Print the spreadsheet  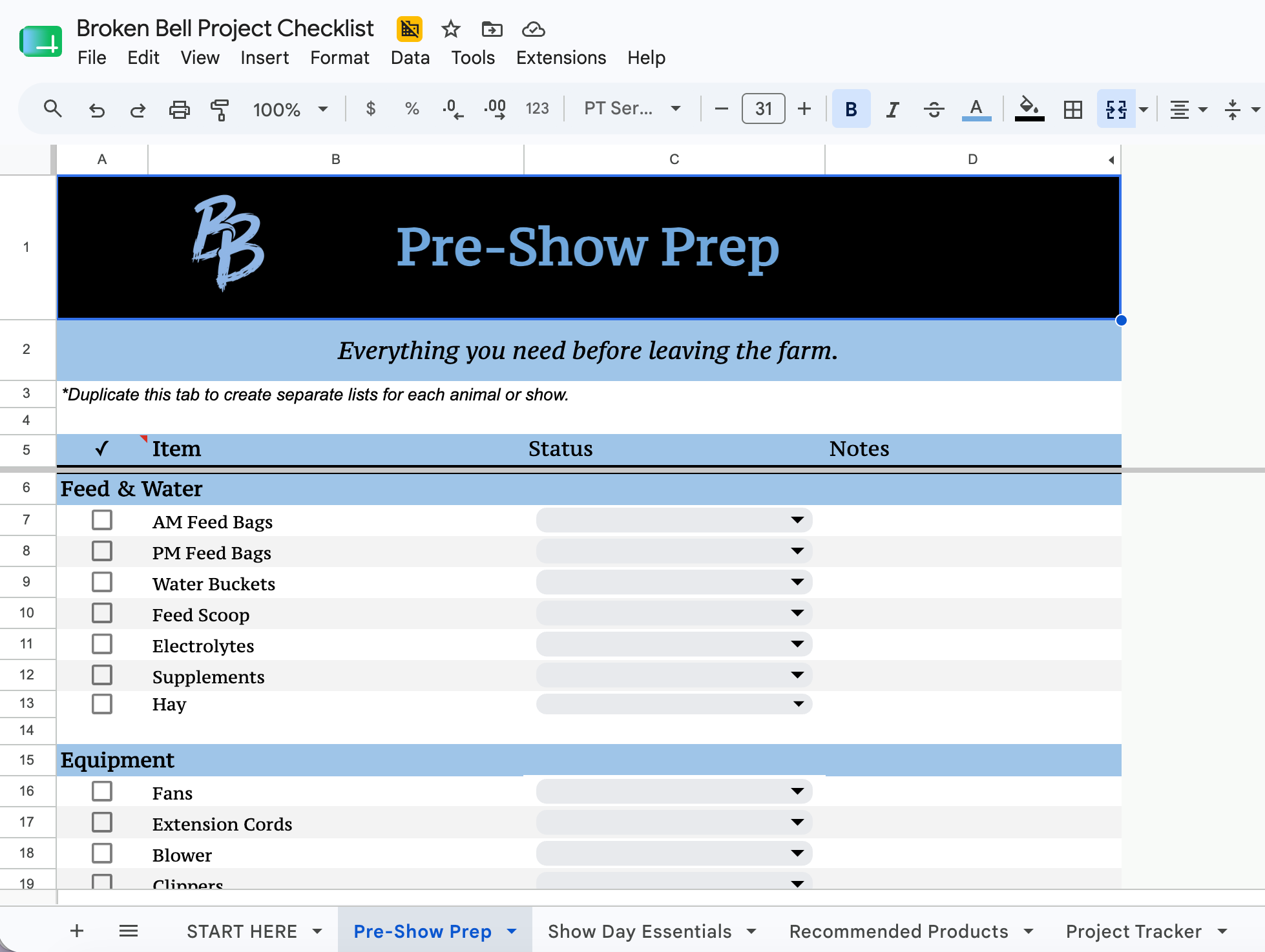click(x=179, y=109)
